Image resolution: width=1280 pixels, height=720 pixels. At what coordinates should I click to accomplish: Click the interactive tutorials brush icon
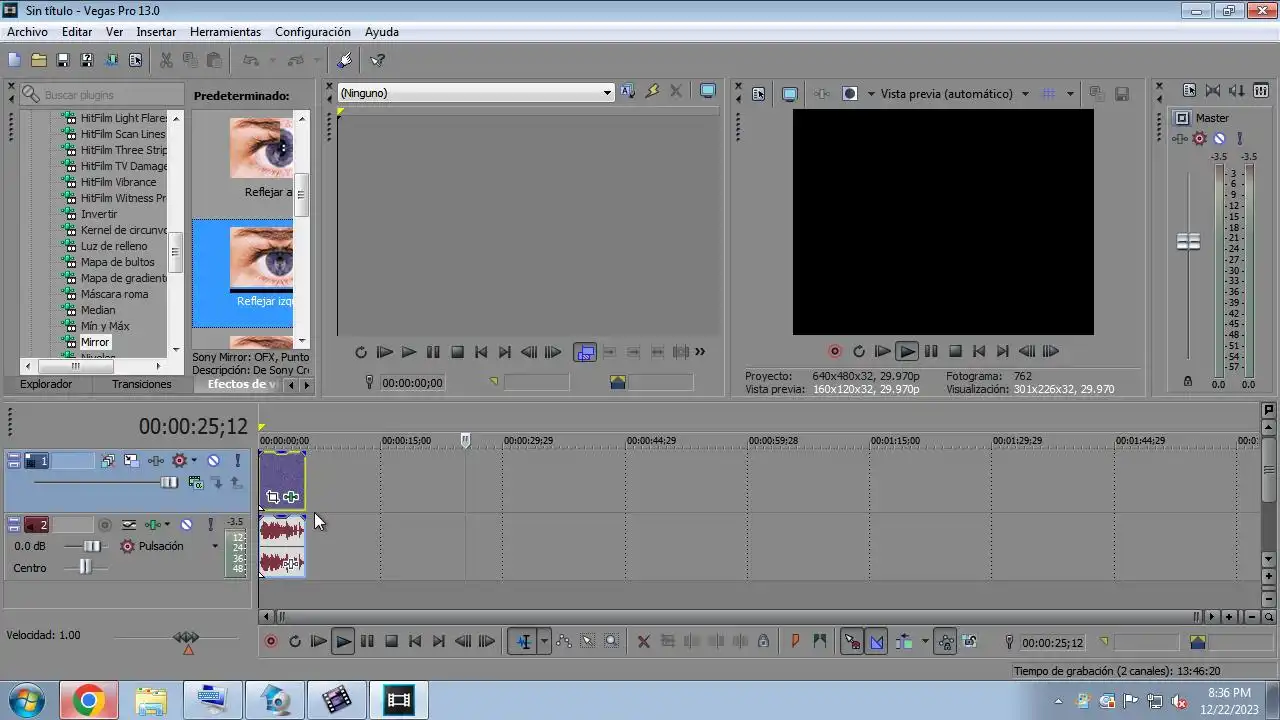[x=345, y=60]
